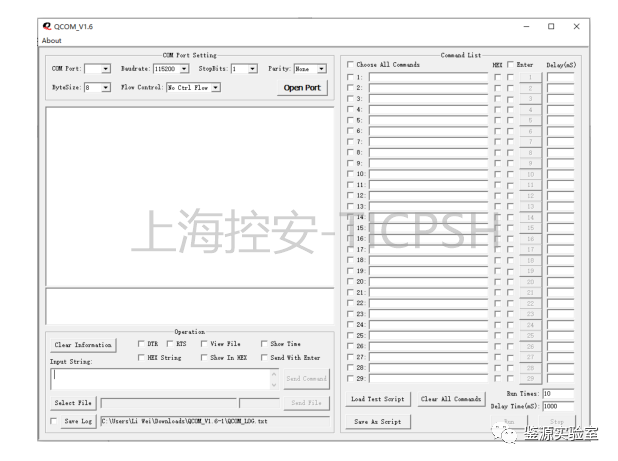This screenshot has height=461, width=618.
Task: Click the QCOM app icon in title bar
Action: [47, 26]
